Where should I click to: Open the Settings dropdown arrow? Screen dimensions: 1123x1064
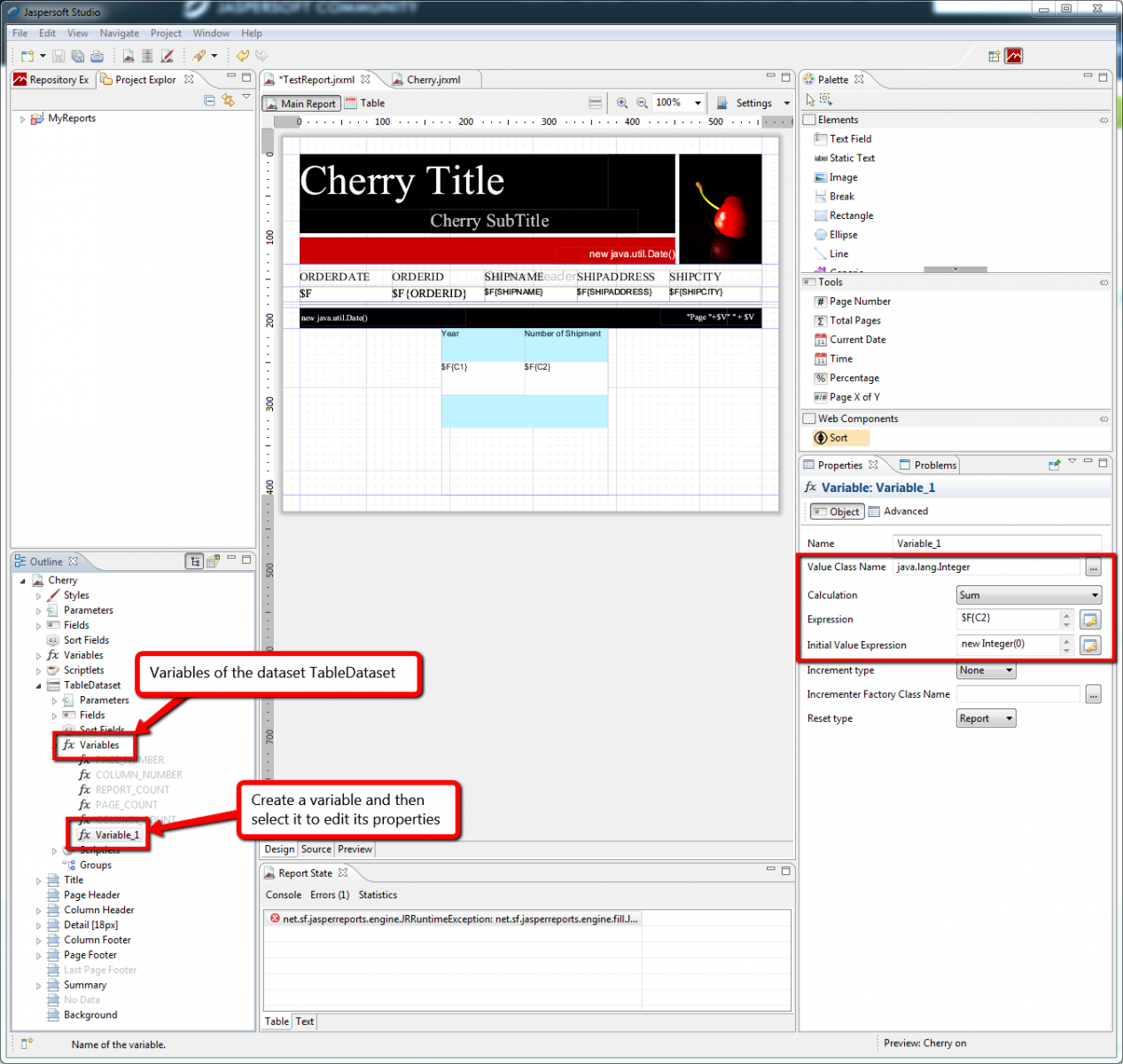coord(787,104)
